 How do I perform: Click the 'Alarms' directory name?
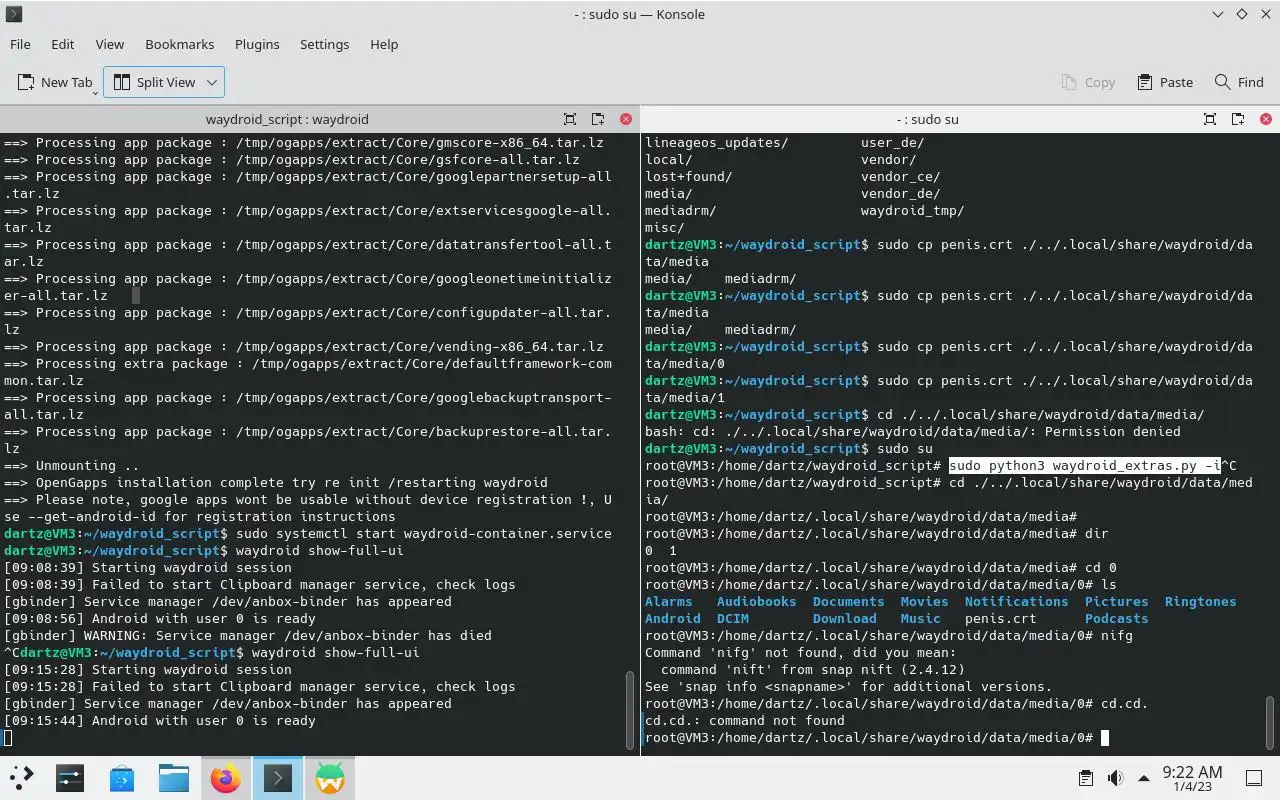coord(668,601)
